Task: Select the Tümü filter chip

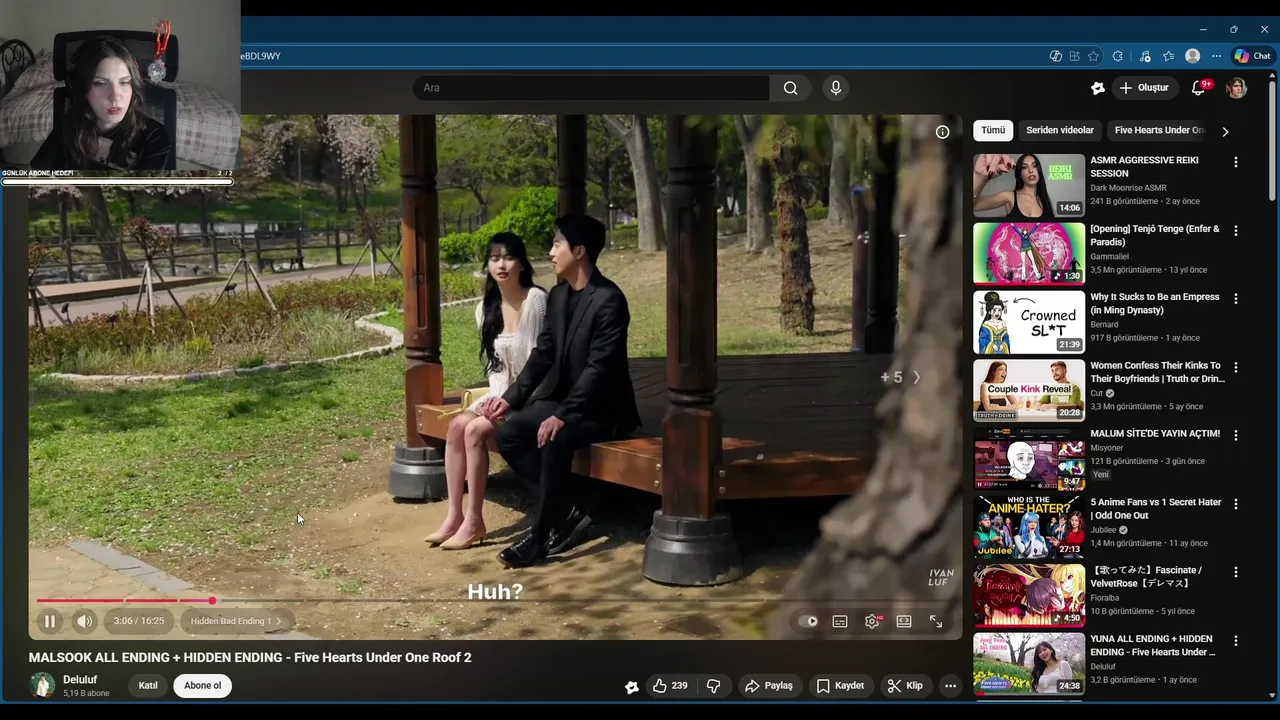Action: pos(993,130)
